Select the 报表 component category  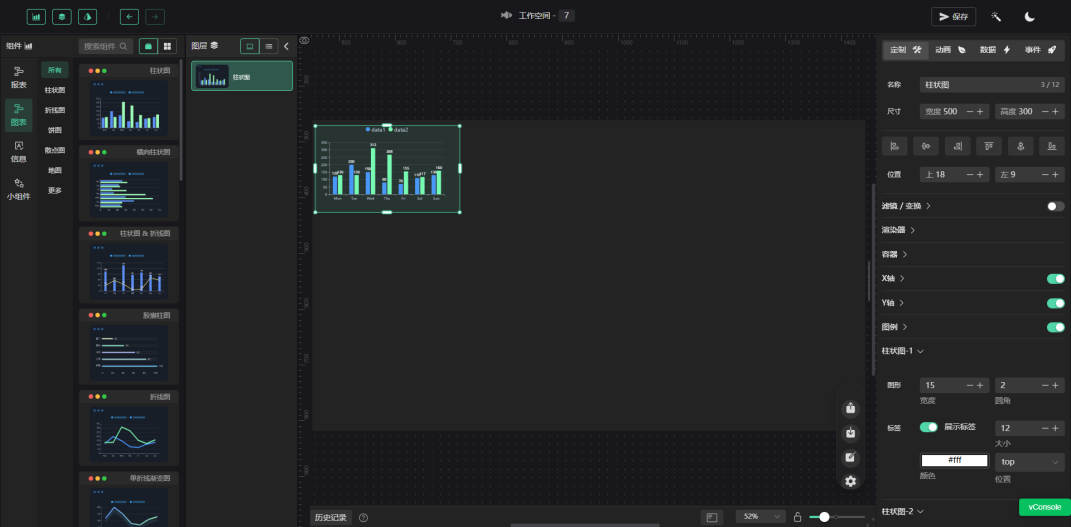[x=18, y=78]
